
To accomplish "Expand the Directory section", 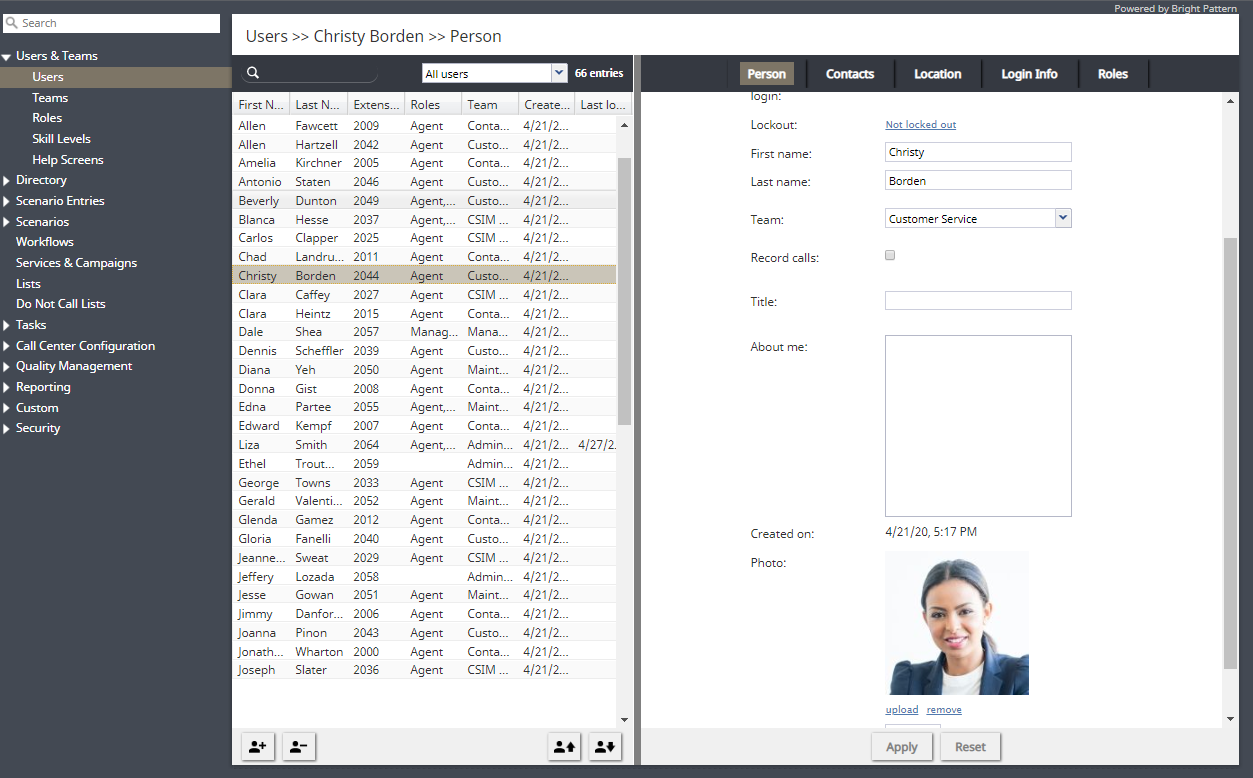I will click(7, 181).
